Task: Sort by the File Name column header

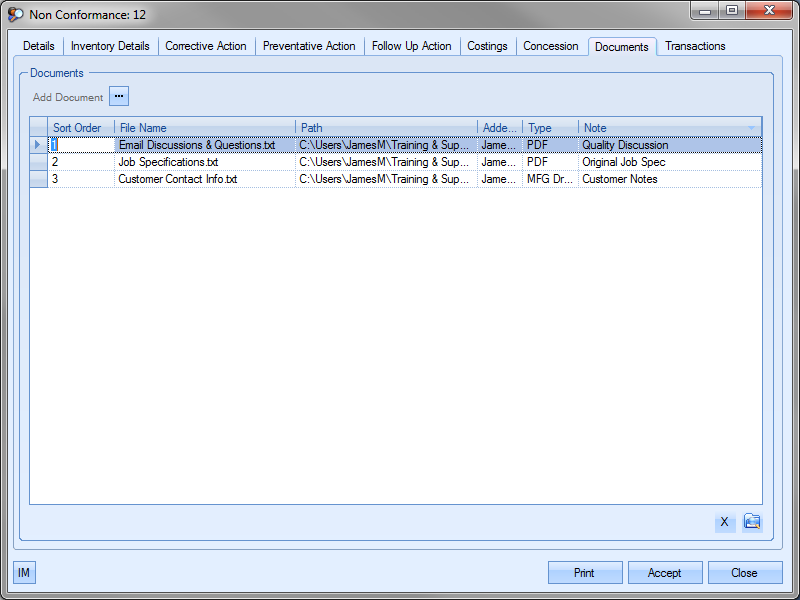Action: pyautogui.click(x=204, y=128)
